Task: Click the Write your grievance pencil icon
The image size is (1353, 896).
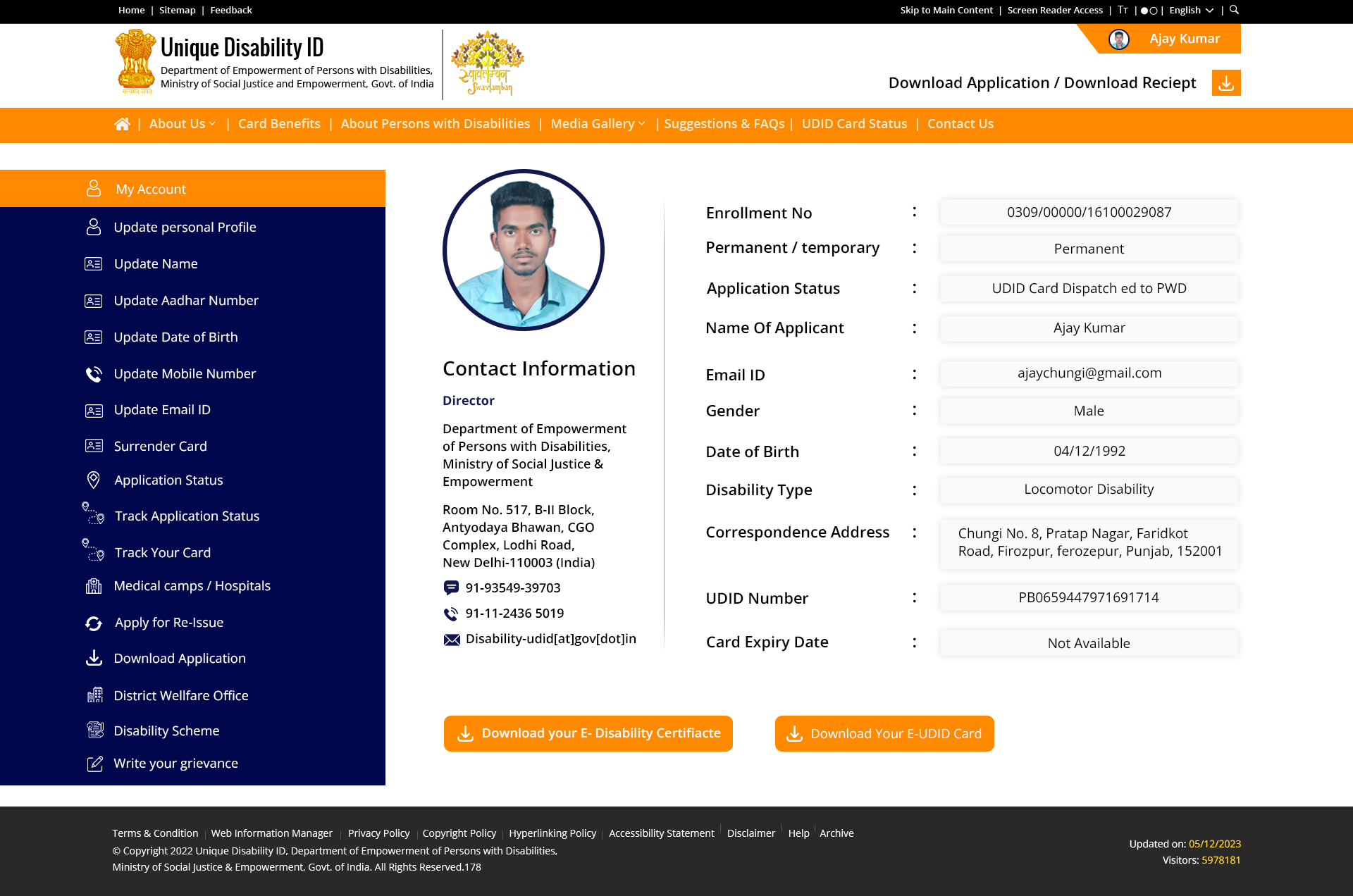Action: pos(94,764)
